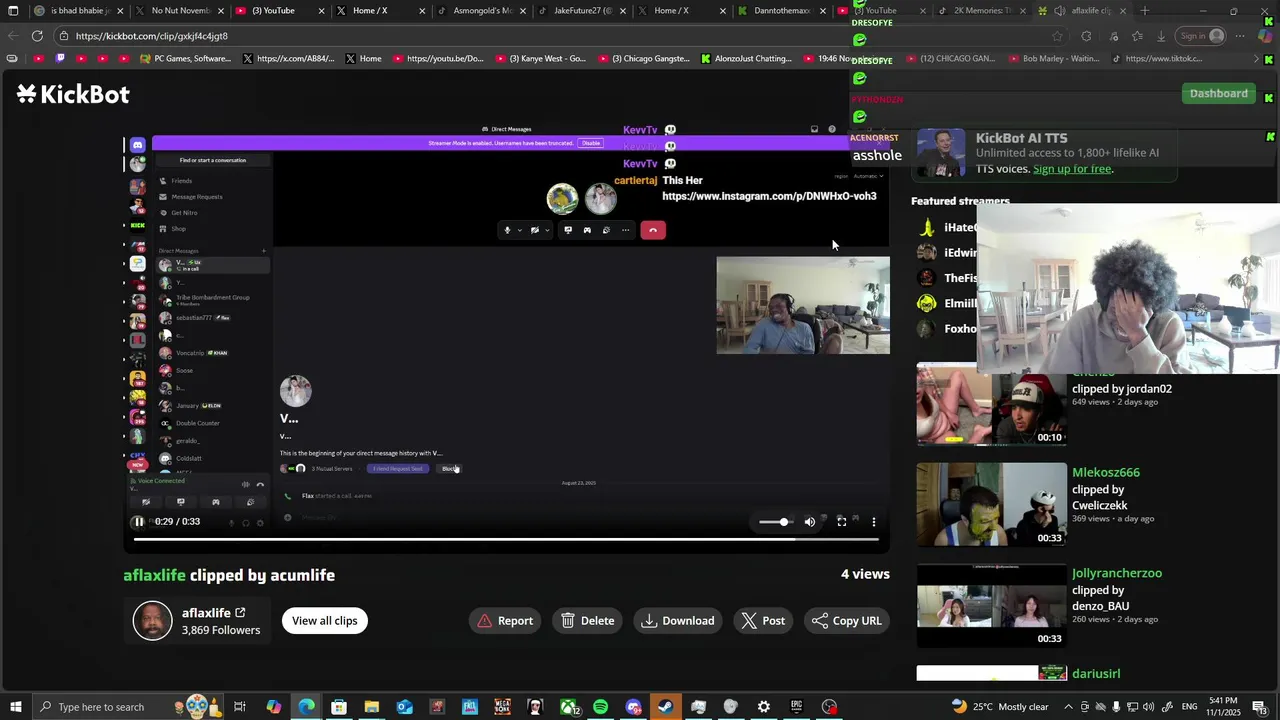Image resolution: width=1280 pixels, height=720 pixels.
Task: Mute the clip player volume
Action: pyautogui.click(x=810, y=521)
